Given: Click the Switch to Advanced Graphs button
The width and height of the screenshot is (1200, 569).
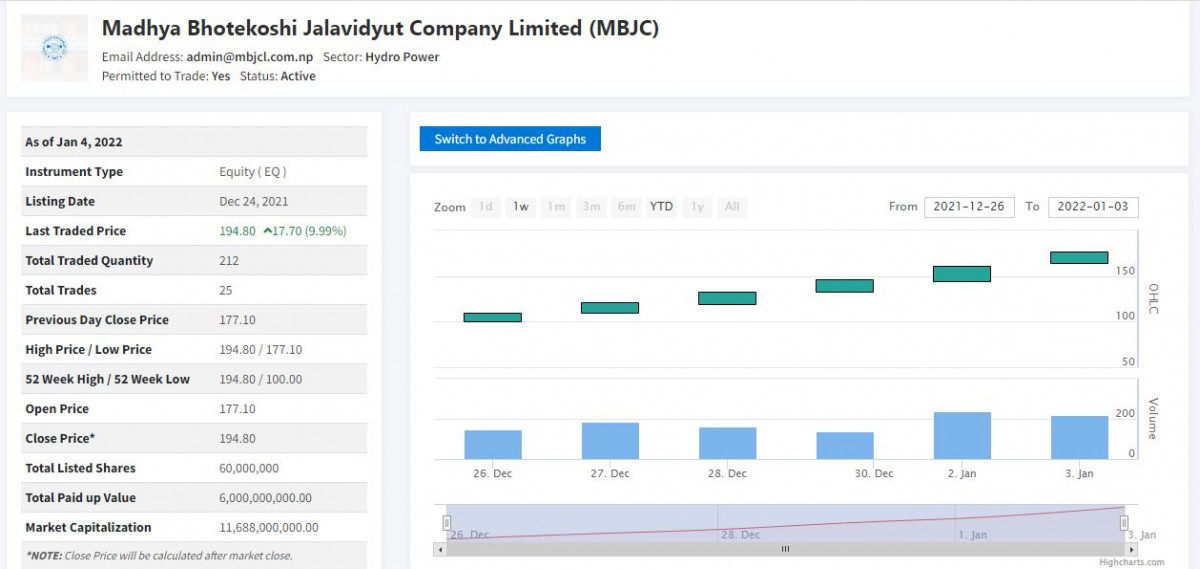Looking at the screenshot, I should pos(510,139).
